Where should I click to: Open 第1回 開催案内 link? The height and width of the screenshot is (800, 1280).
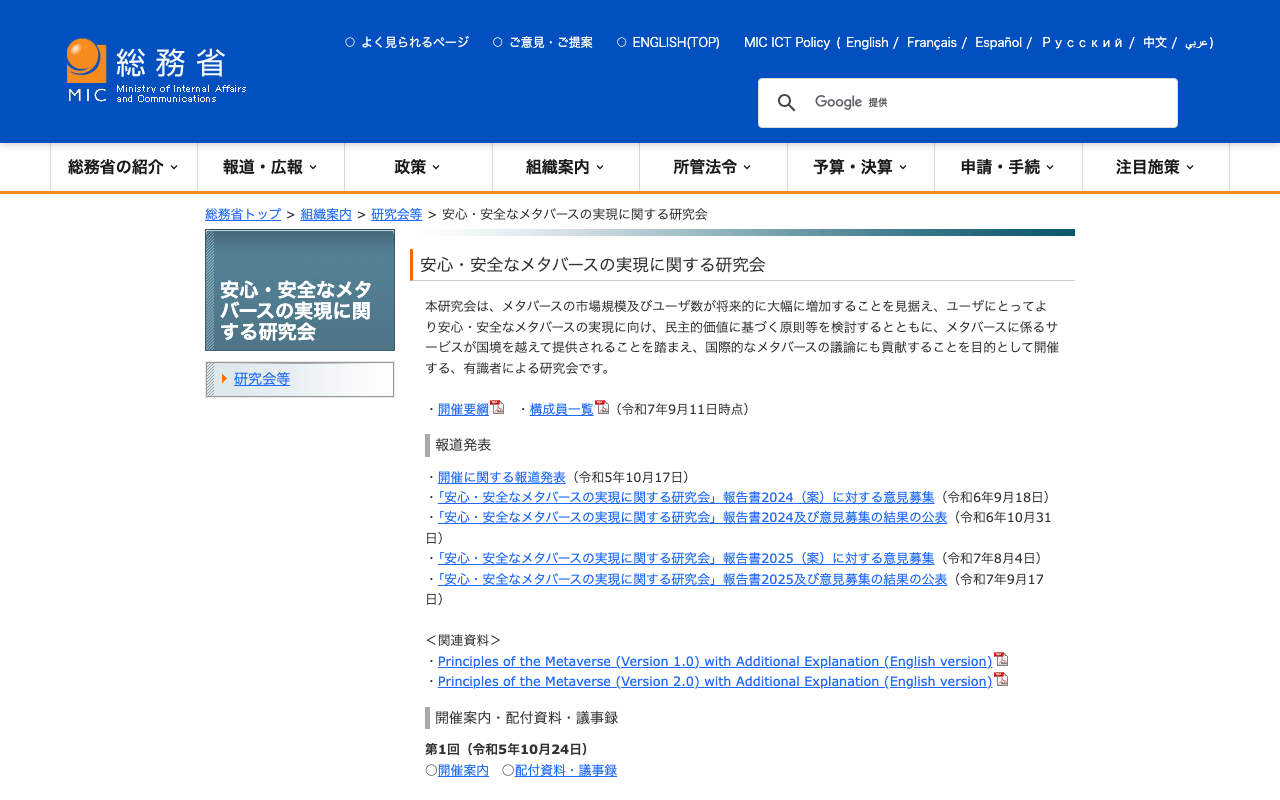pyautogui.click(x=463, y=770)
